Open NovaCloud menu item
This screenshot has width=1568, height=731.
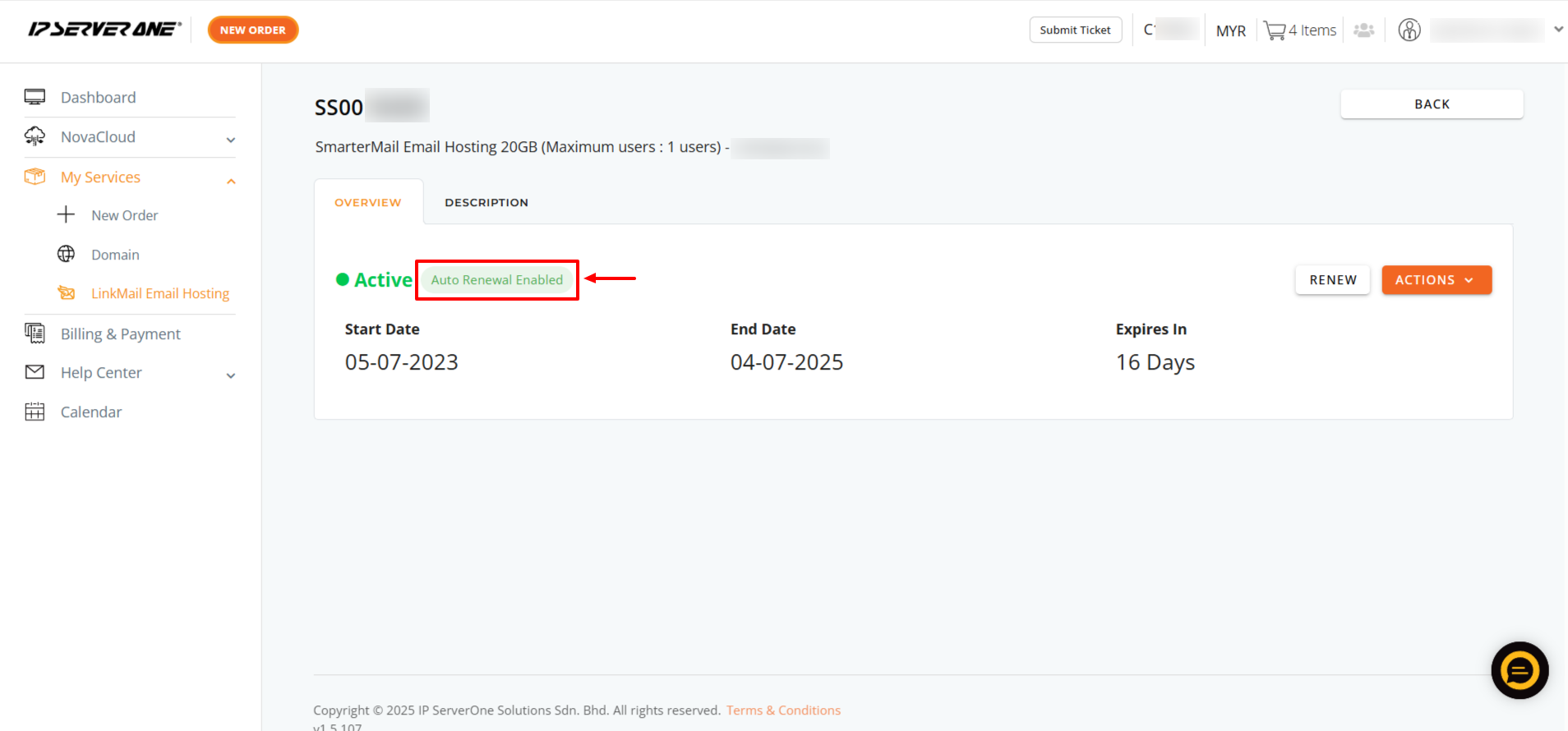[98, 136]
